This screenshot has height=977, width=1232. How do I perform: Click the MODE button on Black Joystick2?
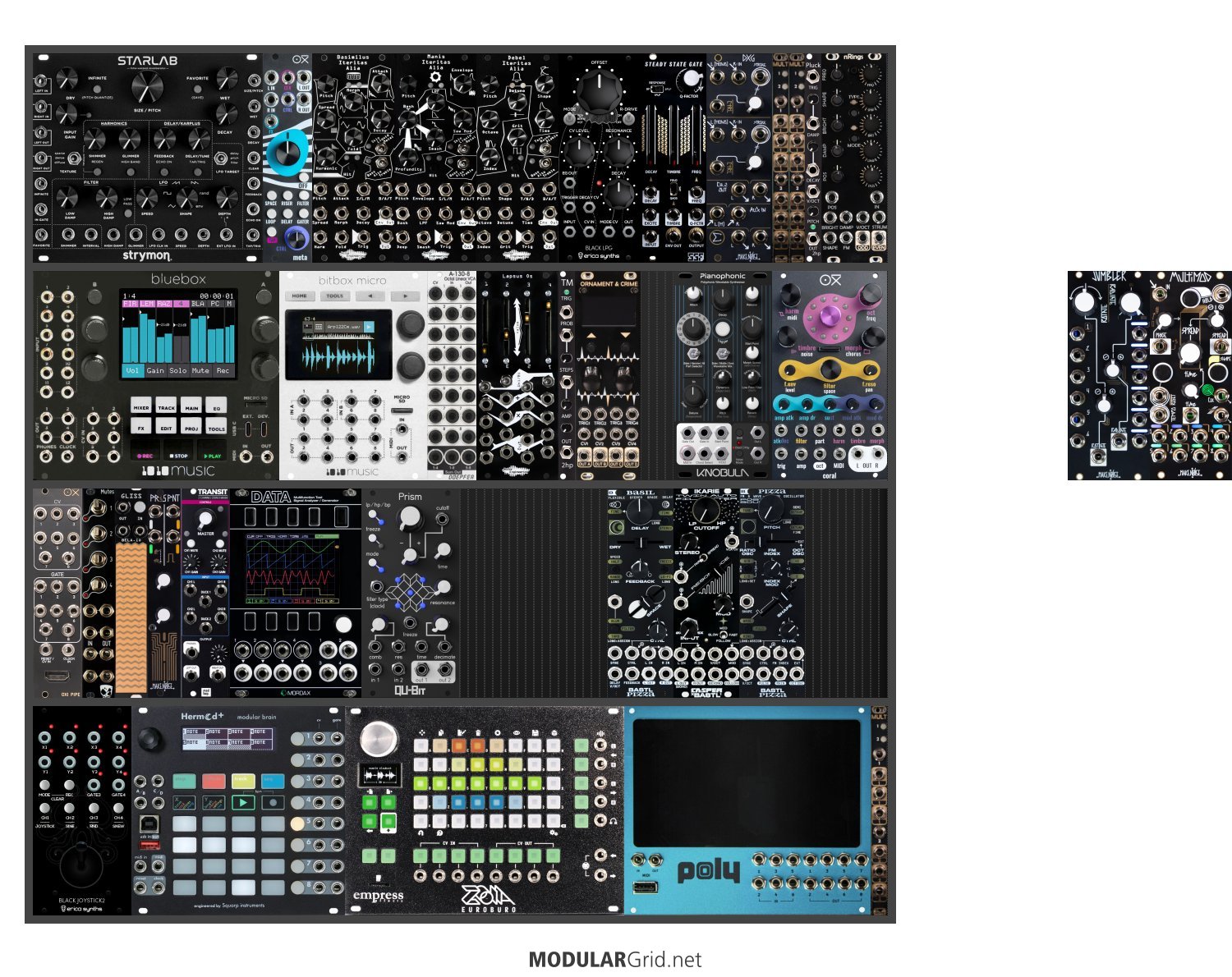(x=44, y=785)
